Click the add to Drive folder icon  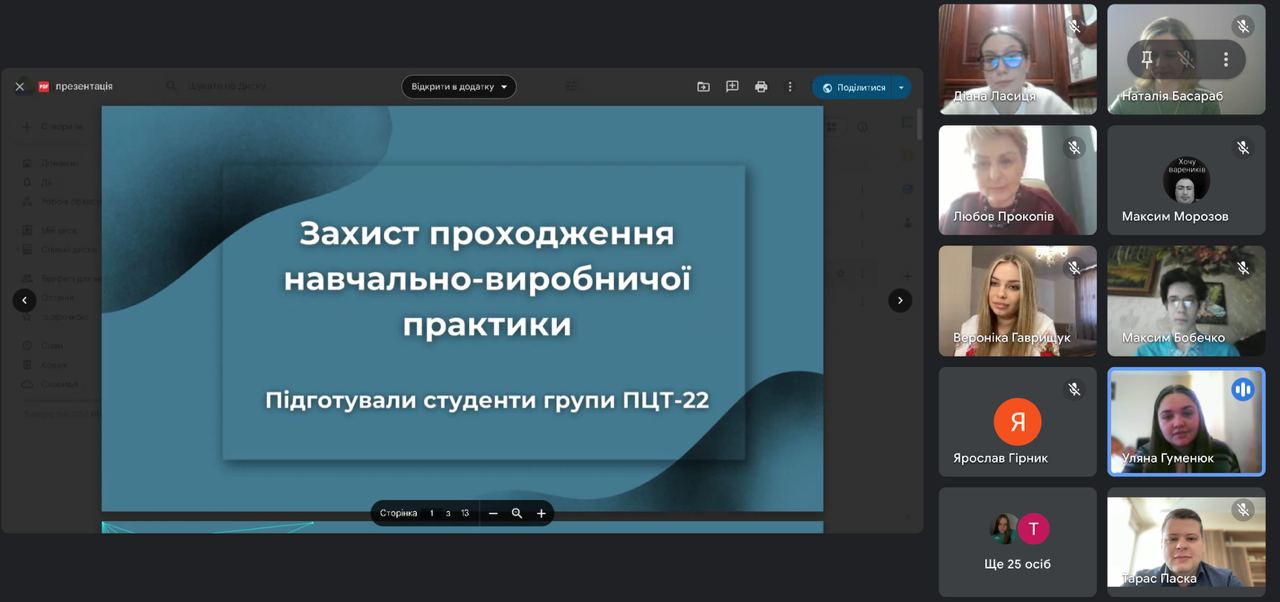pos(703,87)
